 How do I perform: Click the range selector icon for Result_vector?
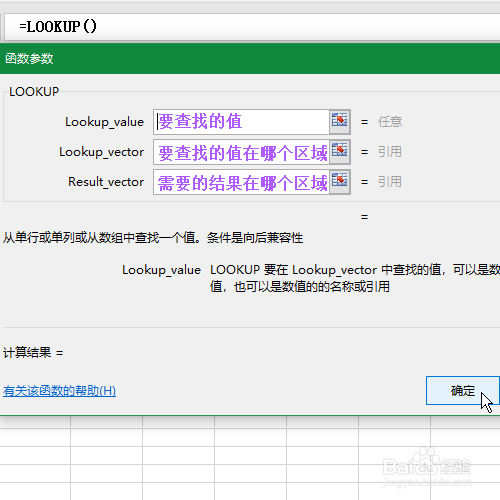[x=340, y=182]
